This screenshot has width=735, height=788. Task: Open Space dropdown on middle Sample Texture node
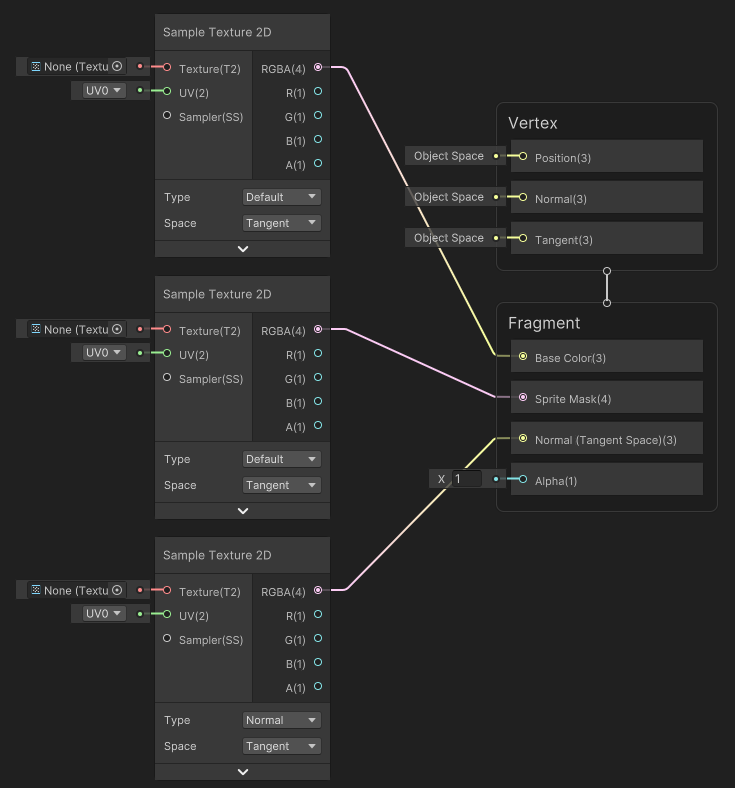282,485
